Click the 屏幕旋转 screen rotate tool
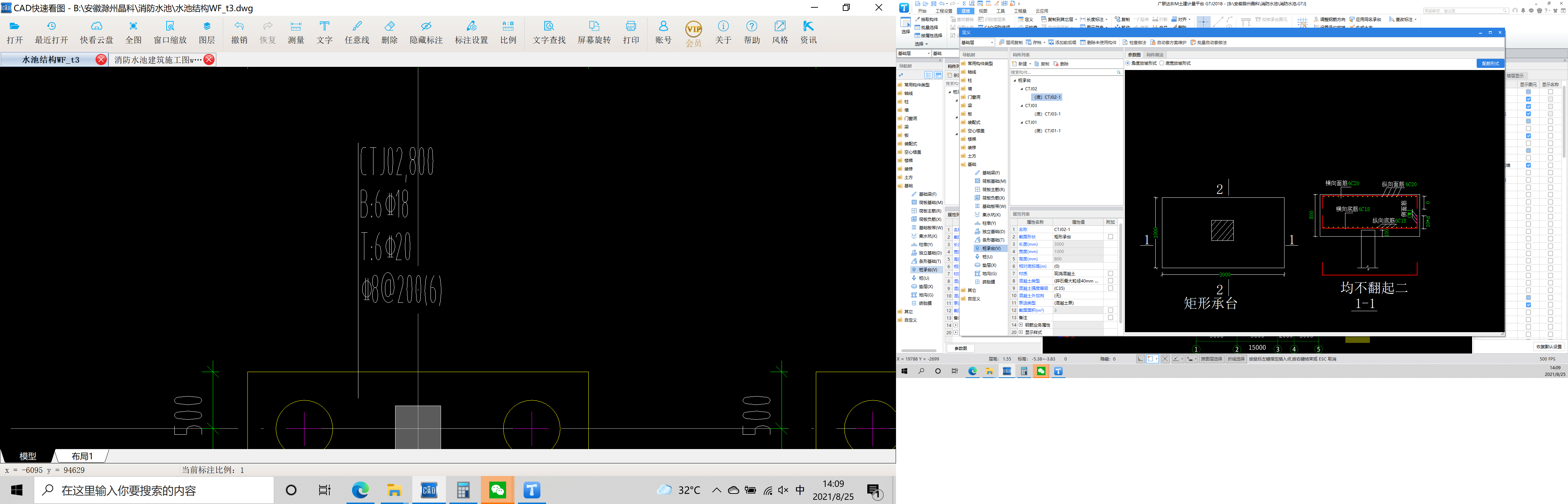This screenshot has height=504, width=1568. [x=594, y=32]
